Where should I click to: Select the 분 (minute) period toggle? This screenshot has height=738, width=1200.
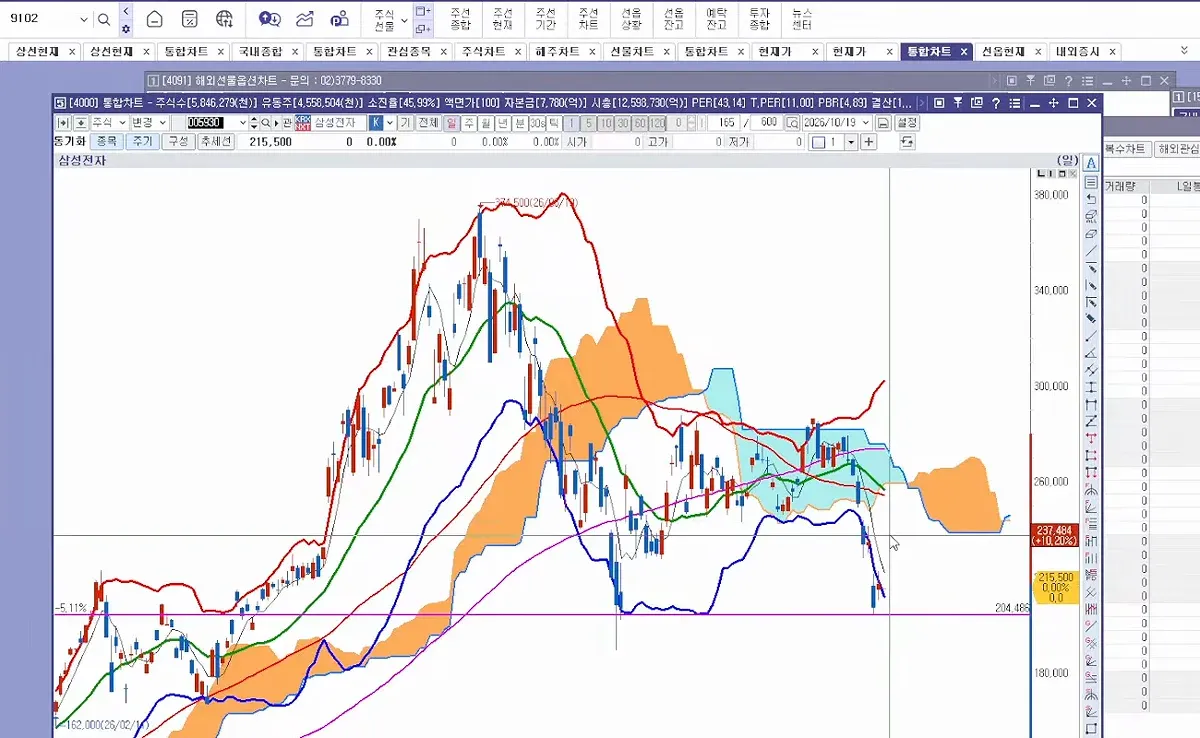[520, 122]
